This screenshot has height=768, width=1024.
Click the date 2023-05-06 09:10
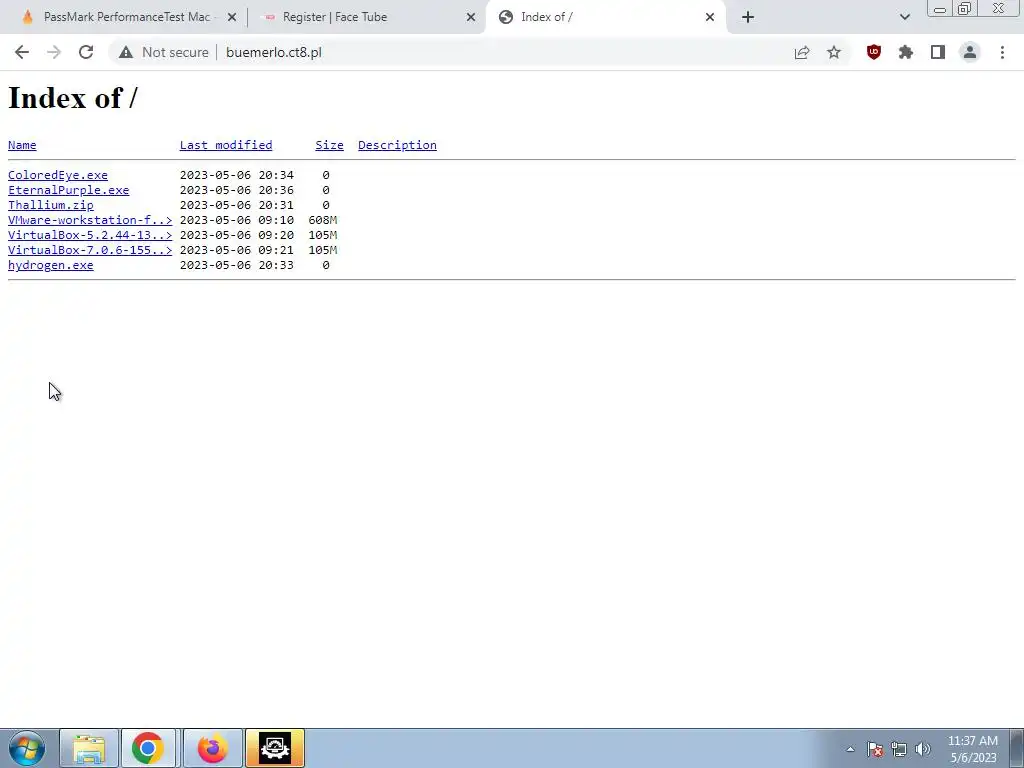(x=236, y=220)
